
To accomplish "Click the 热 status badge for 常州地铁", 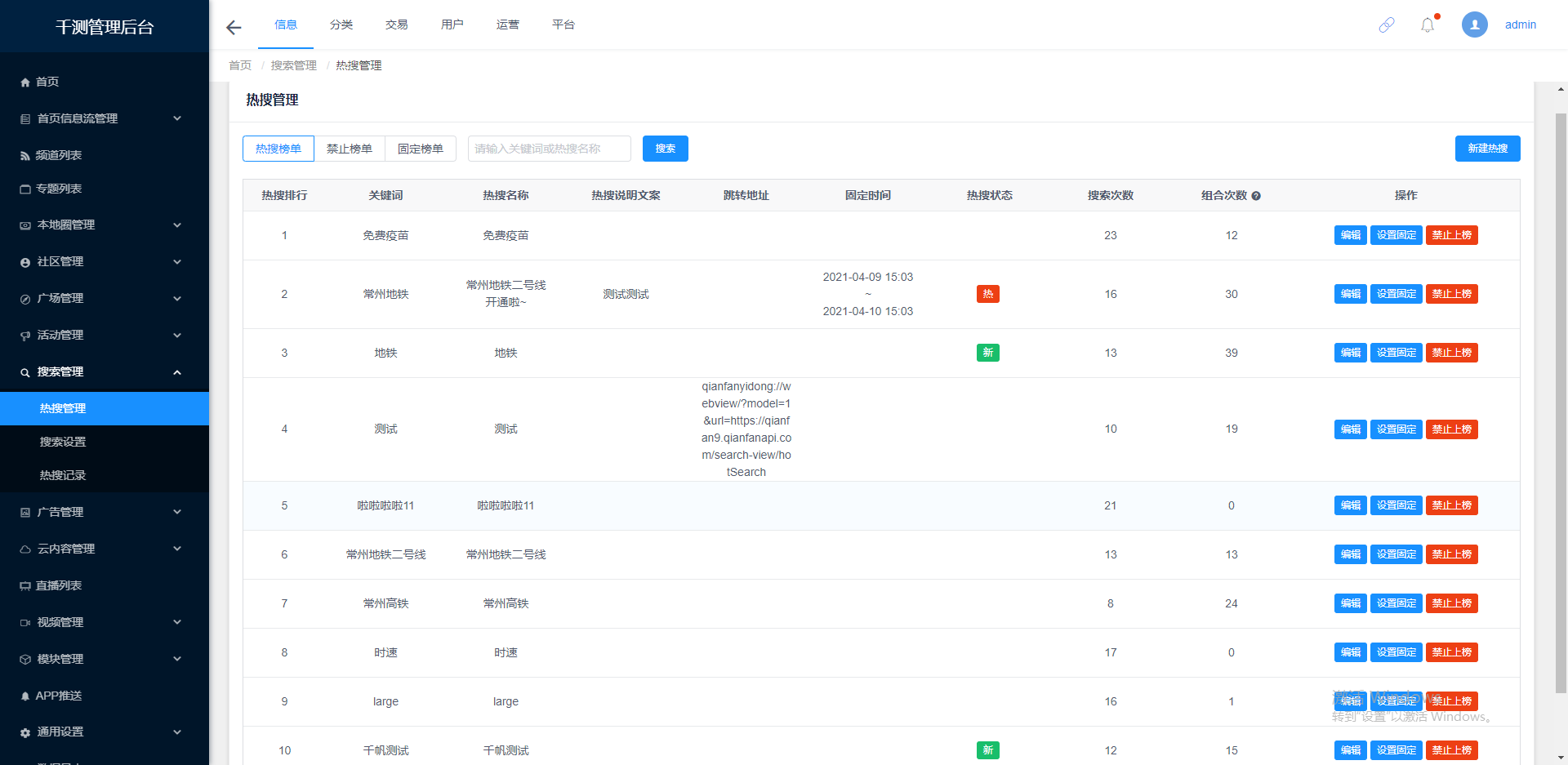I will (988, 294).
